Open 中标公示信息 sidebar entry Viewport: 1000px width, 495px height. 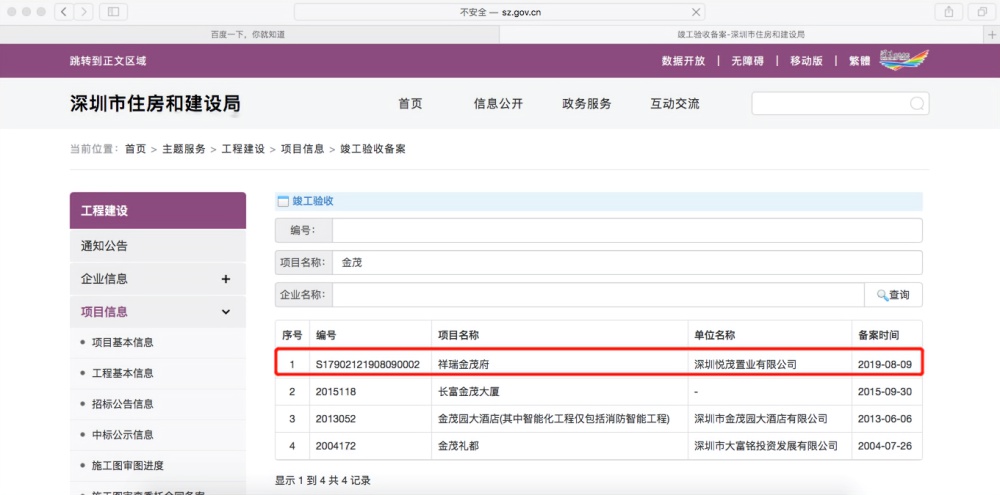tap(122, 434)
